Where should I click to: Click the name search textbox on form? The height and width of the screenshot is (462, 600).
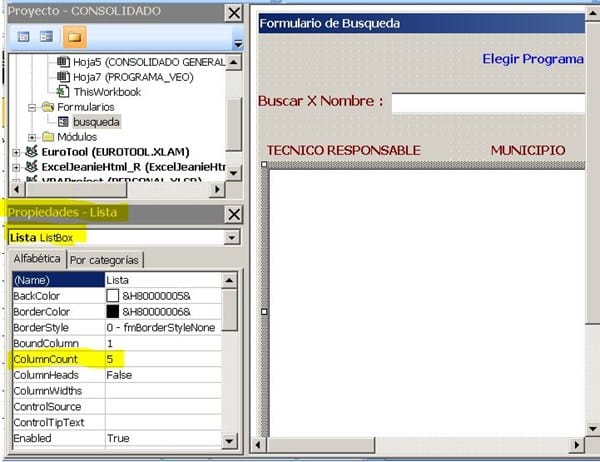pyautogui.click(x=488, y=103)
